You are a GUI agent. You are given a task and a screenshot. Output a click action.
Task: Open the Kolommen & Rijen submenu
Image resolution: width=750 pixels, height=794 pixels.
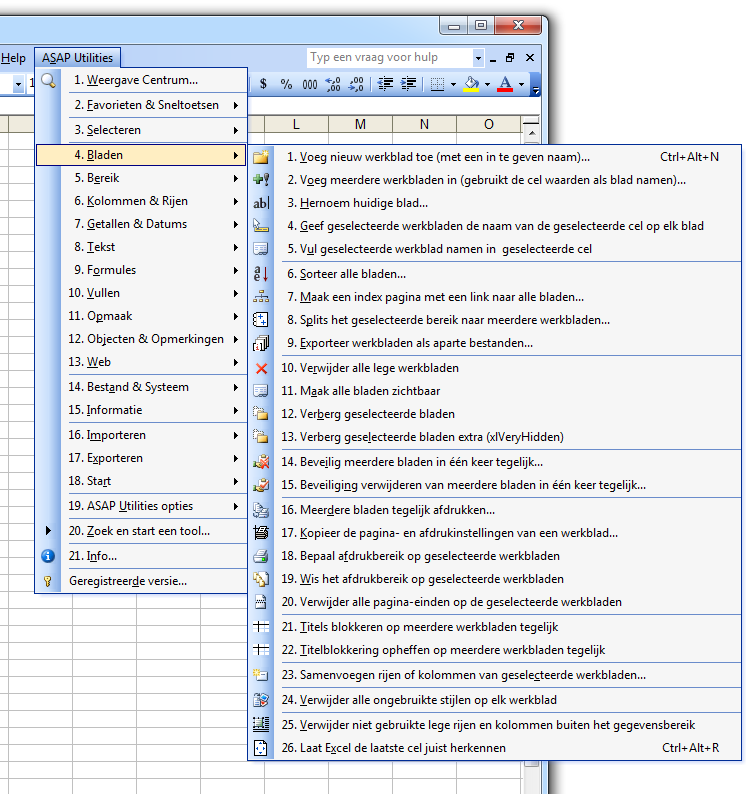pyautogui.click(x=141, y=201)
